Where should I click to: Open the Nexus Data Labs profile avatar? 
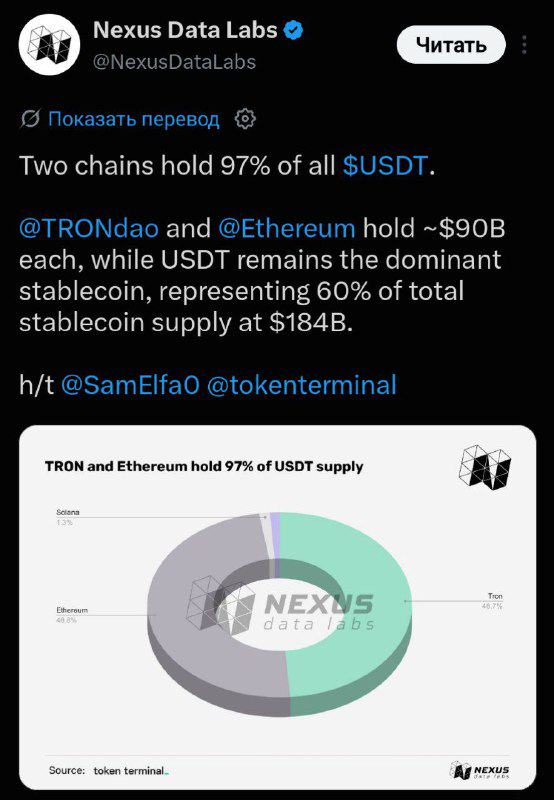click(49, 45)
